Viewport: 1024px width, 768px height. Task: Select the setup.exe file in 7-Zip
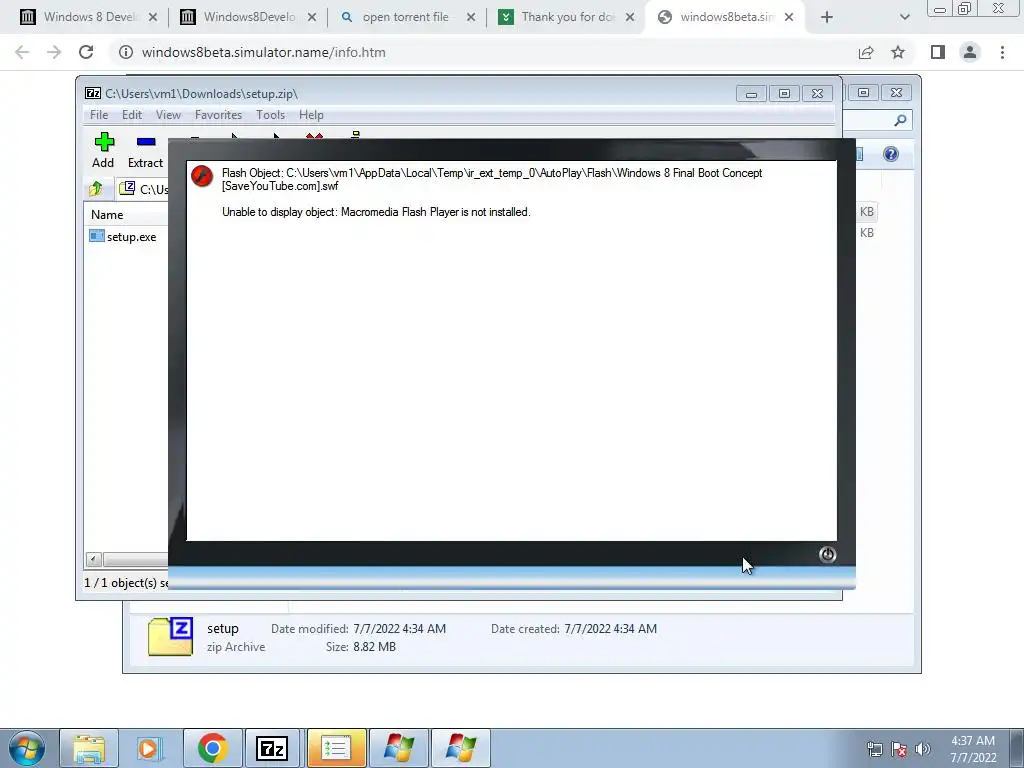pyautogui.click(x=123, y=236)
